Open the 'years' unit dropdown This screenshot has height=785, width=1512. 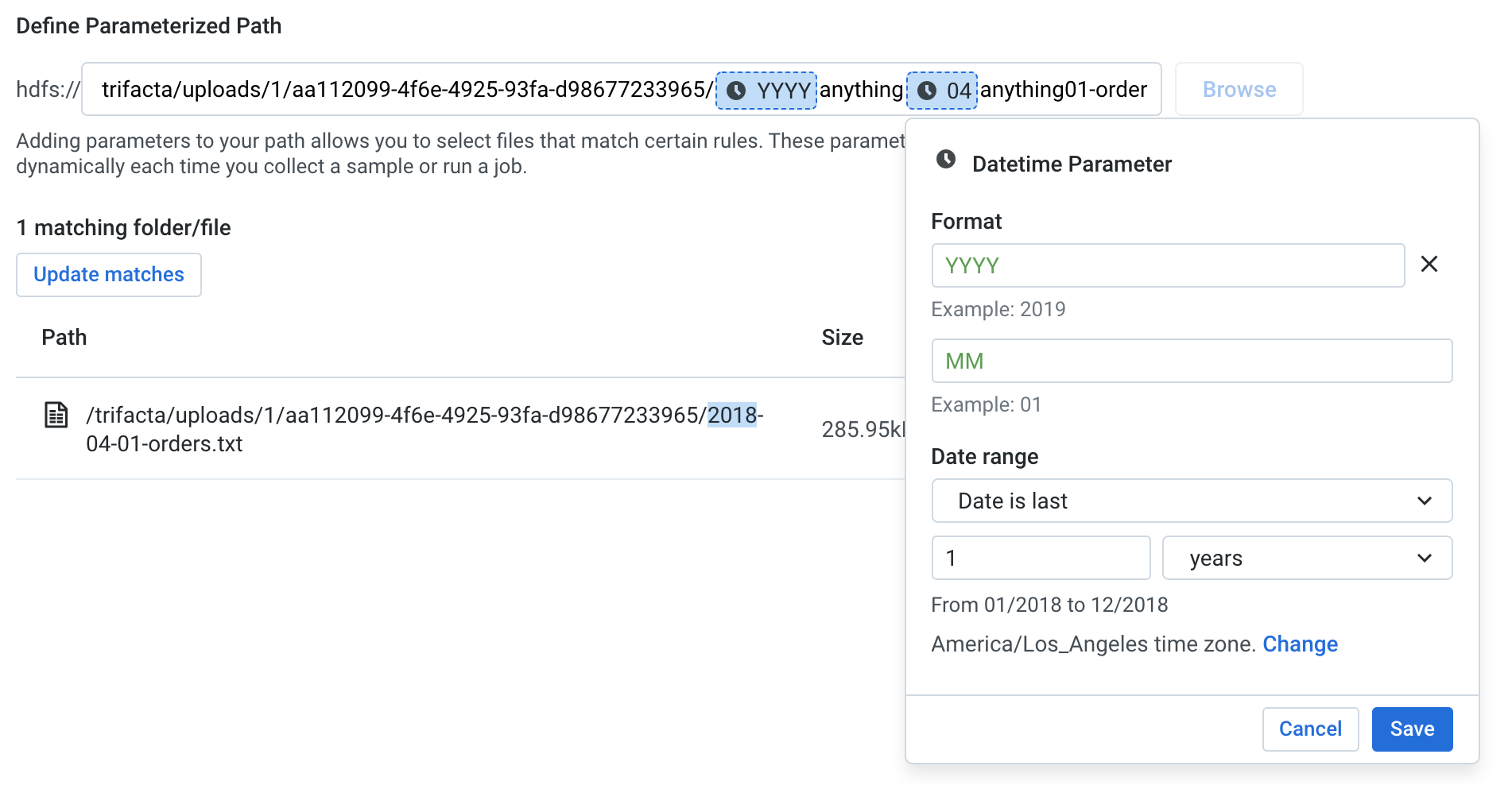click(x=1306, y=558)
